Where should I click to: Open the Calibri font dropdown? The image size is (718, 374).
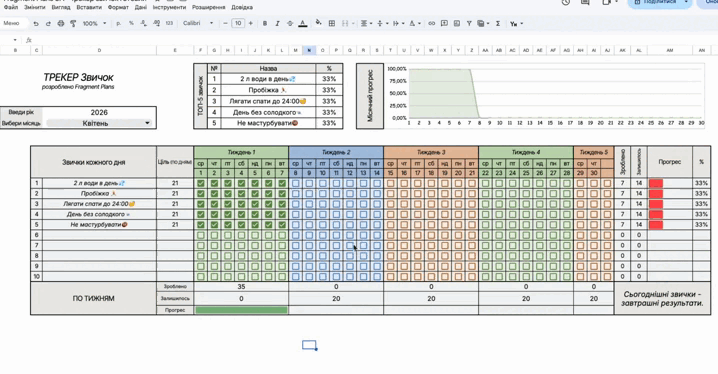[x=198, y=23]
